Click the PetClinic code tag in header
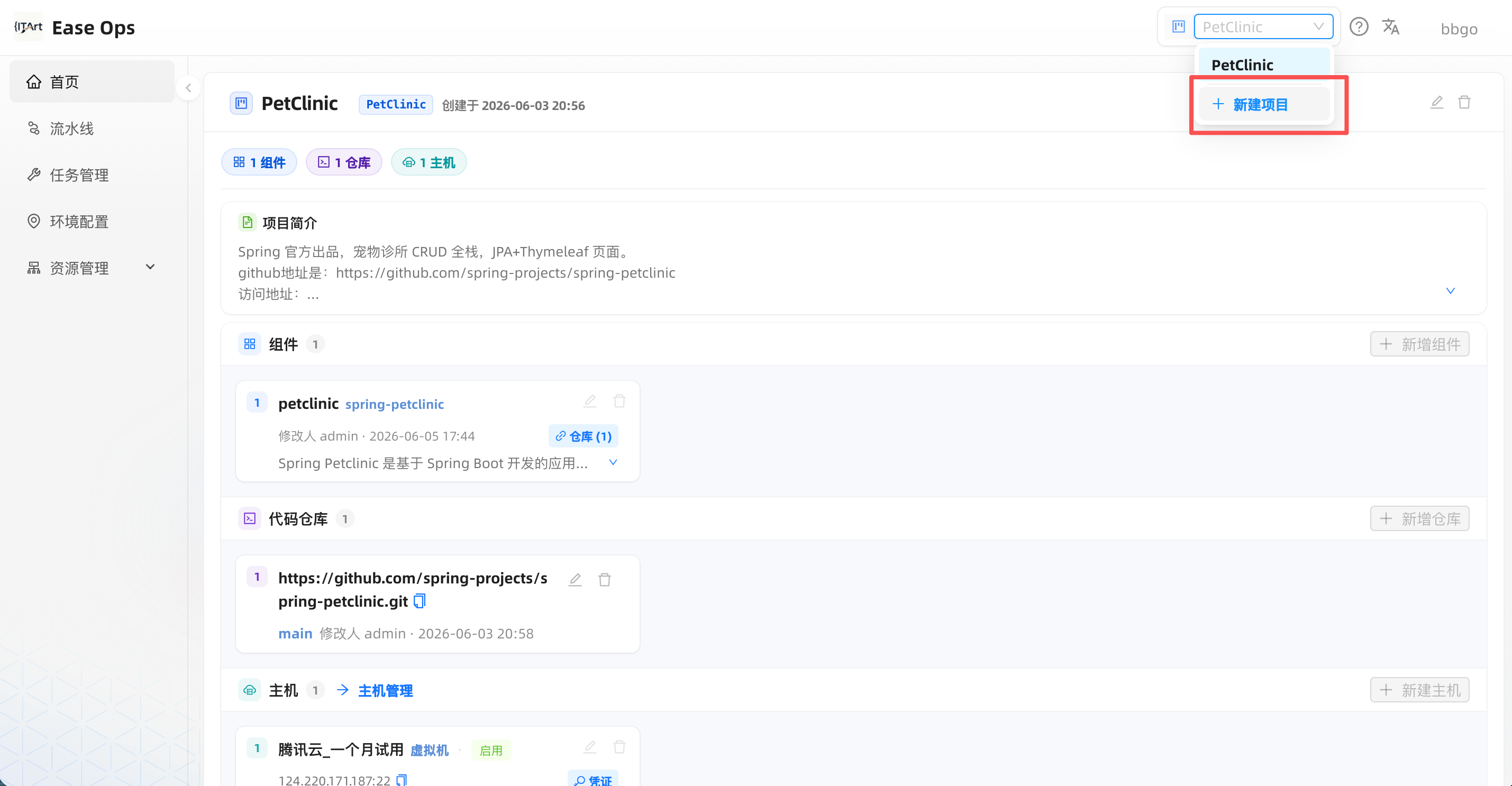The height and width of the screenshot is (786, 1512). [x=396, y=105]
